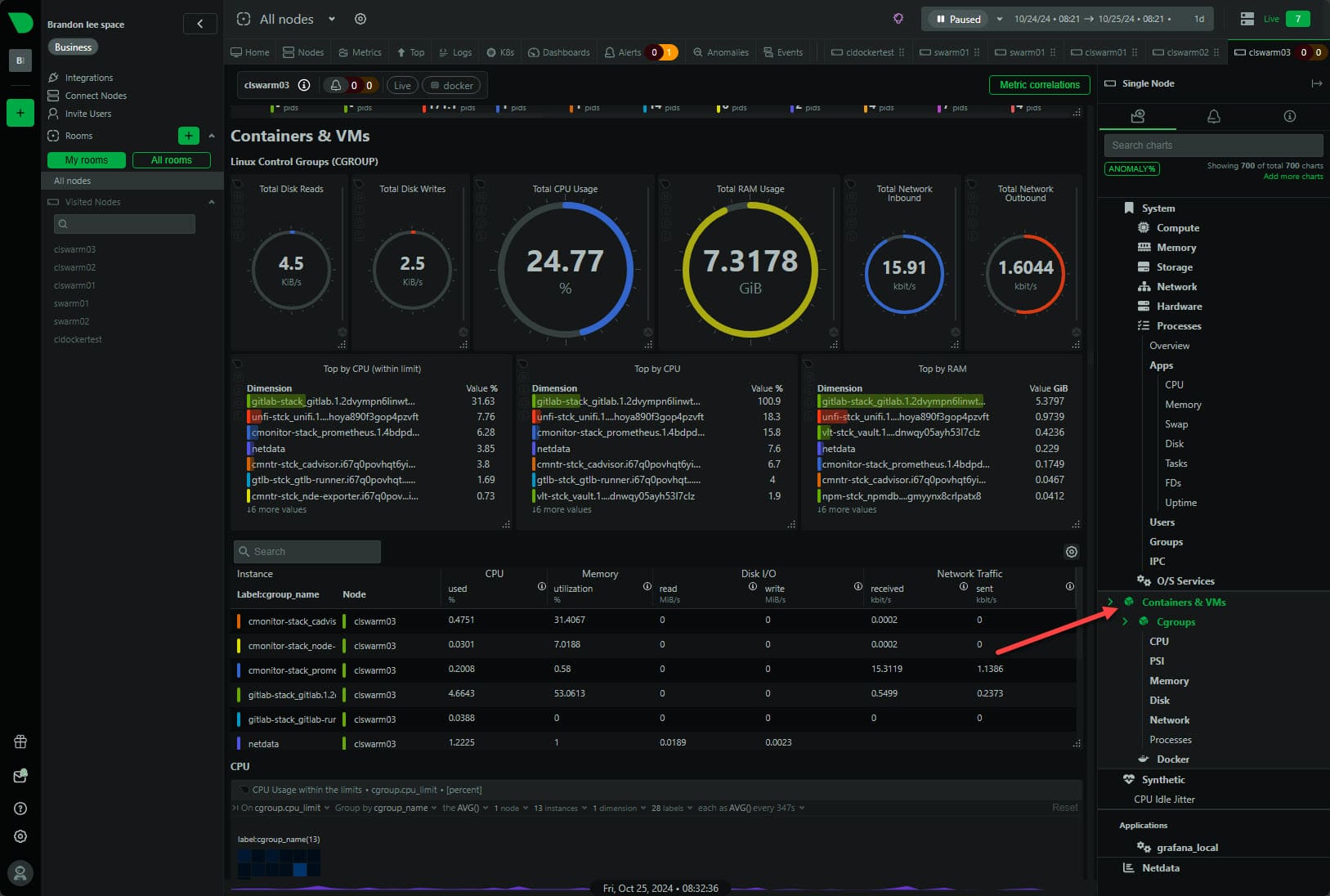Collapse the Single Node right panel

tap(1316, 83)
